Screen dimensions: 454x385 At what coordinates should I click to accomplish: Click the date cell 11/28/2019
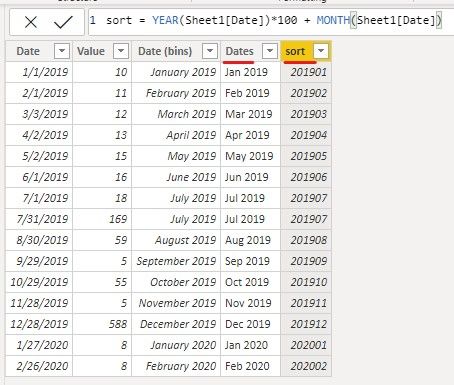(x=39, y=303)
